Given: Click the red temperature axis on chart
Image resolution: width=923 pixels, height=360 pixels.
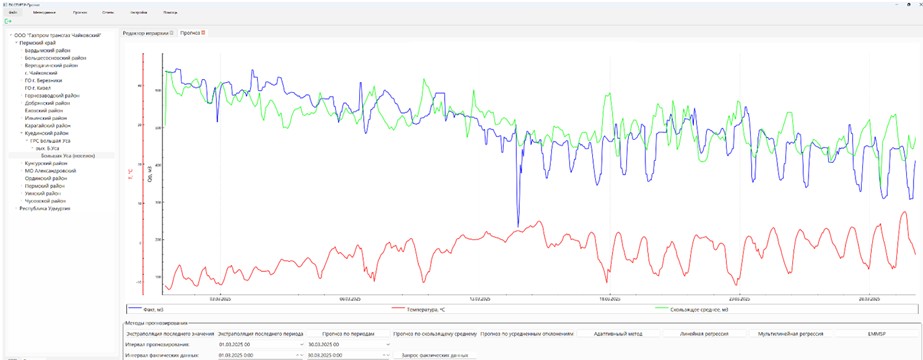Looking at the screenshot, I should [x=143, y=174].
